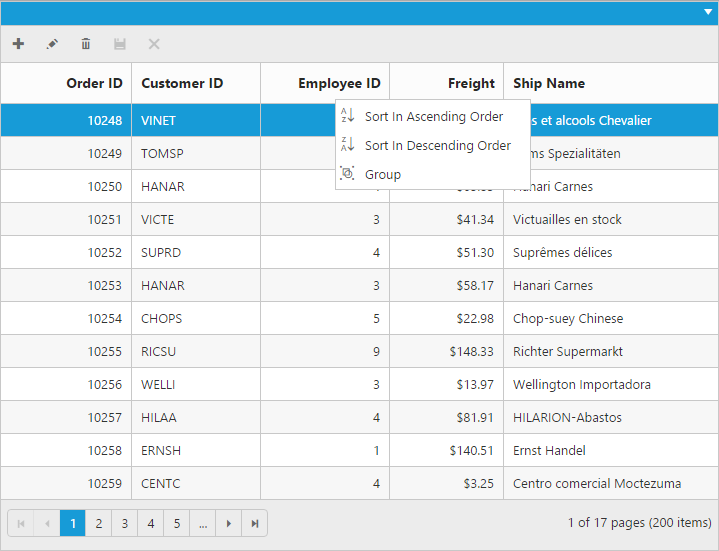Go to next page arrow
This screenshot has height=551, width=719.
pyautogui.click(x=229, y=523)
